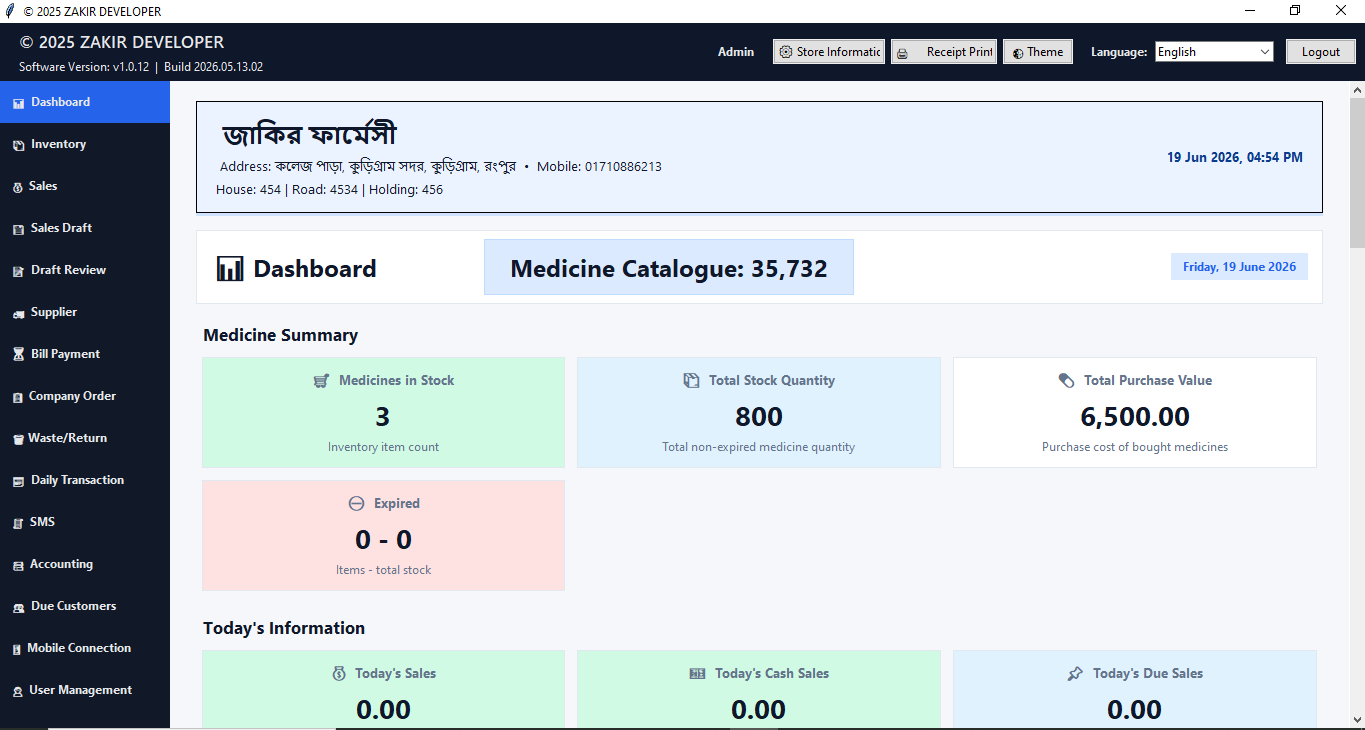Click the bar chart icon beside Dashboard heading
The image size is (1365, 730).
(x=230, y=268)
